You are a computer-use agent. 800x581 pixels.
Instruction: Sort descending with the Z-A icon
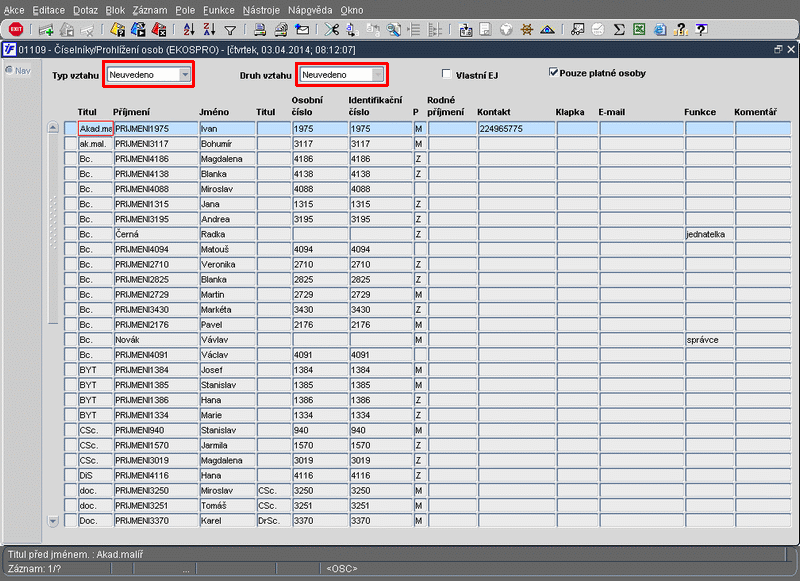pos(209,30)
